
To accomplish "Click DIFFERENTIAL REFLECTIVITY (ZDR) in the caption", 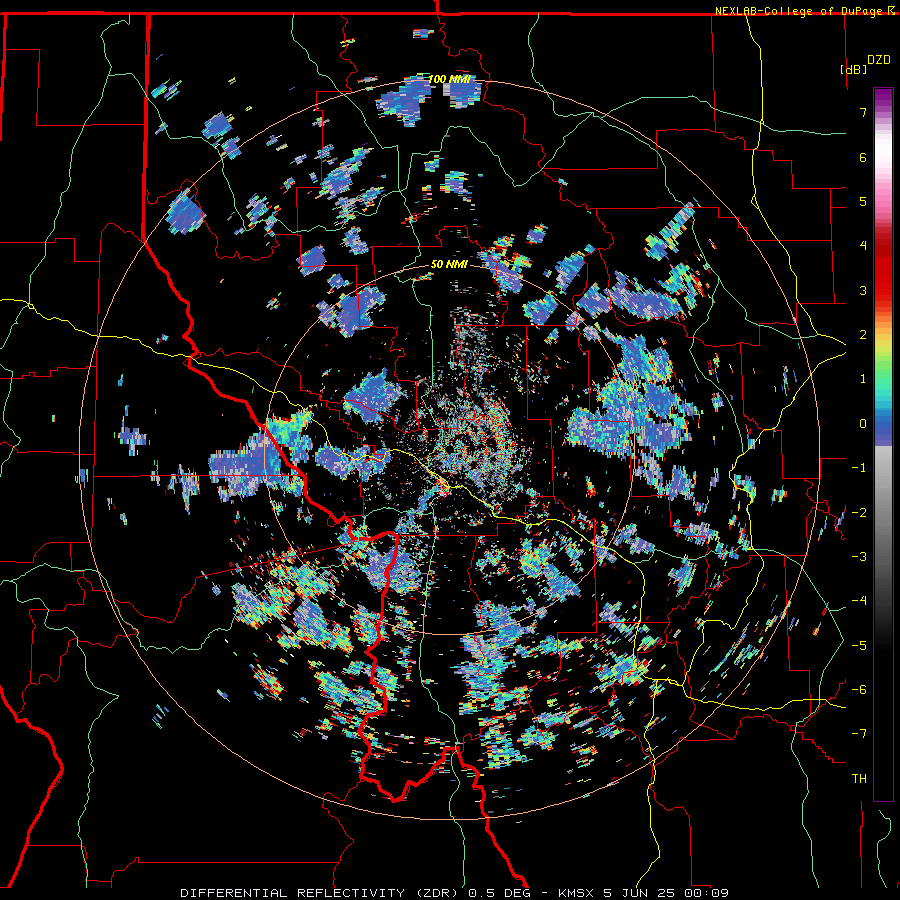I will pos(321,893).
